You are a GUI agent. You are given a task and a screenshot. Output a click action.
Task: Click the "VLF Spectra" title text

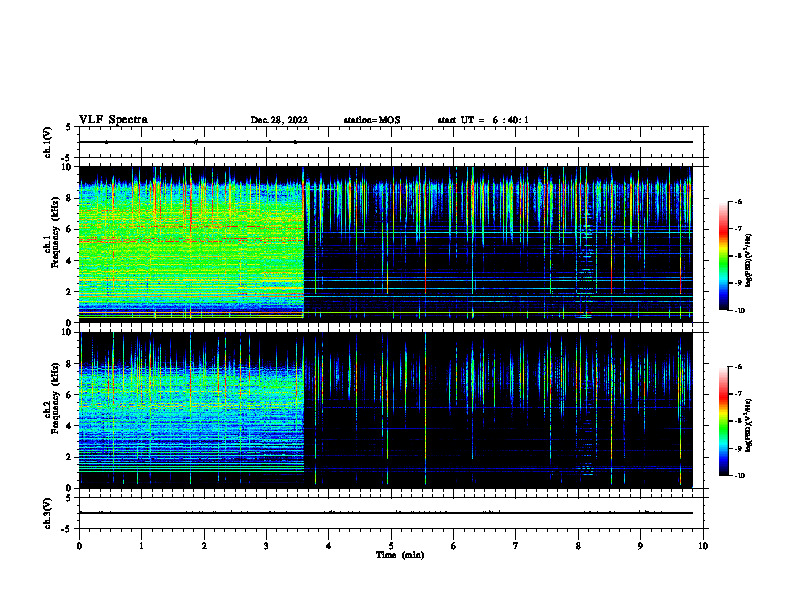[x=113, y=120]
